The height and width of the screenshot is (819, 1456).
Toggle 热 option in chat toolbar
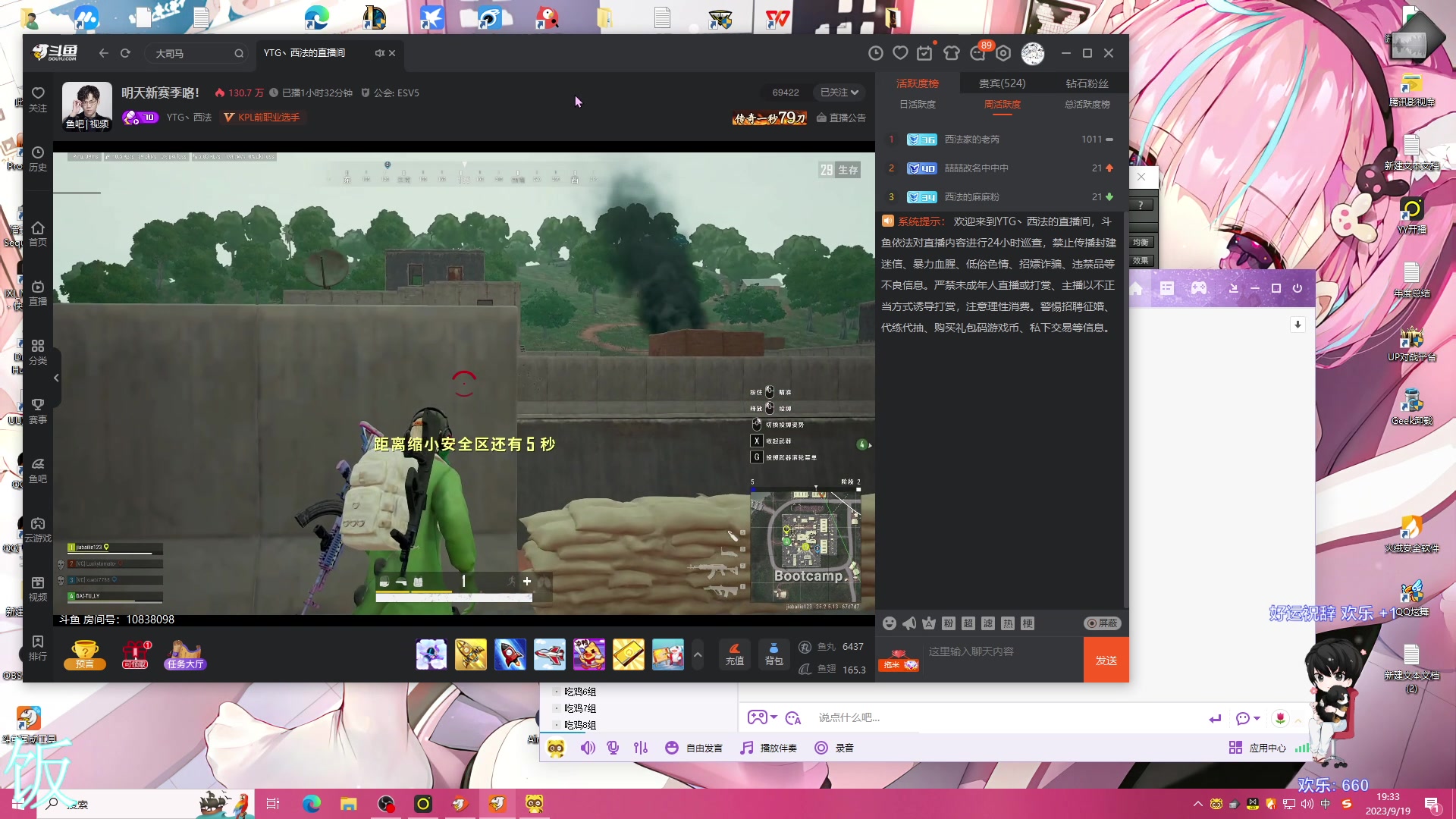[x=1008, y=623]
